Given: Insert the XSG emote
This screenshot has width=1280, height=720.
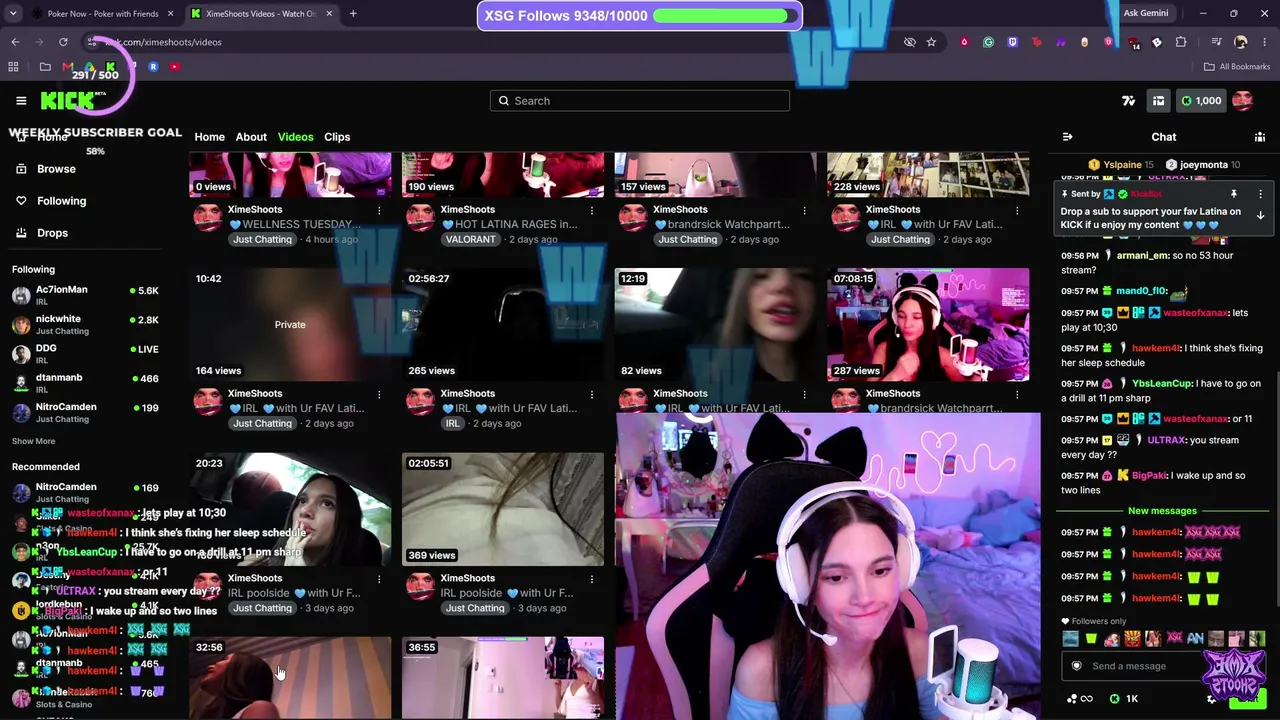Looking at the screenshot, I should coord(1174,638).
